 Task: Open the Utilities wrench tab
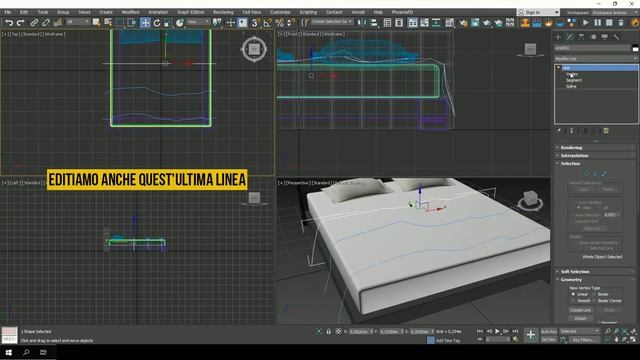(x=617, y=37)
